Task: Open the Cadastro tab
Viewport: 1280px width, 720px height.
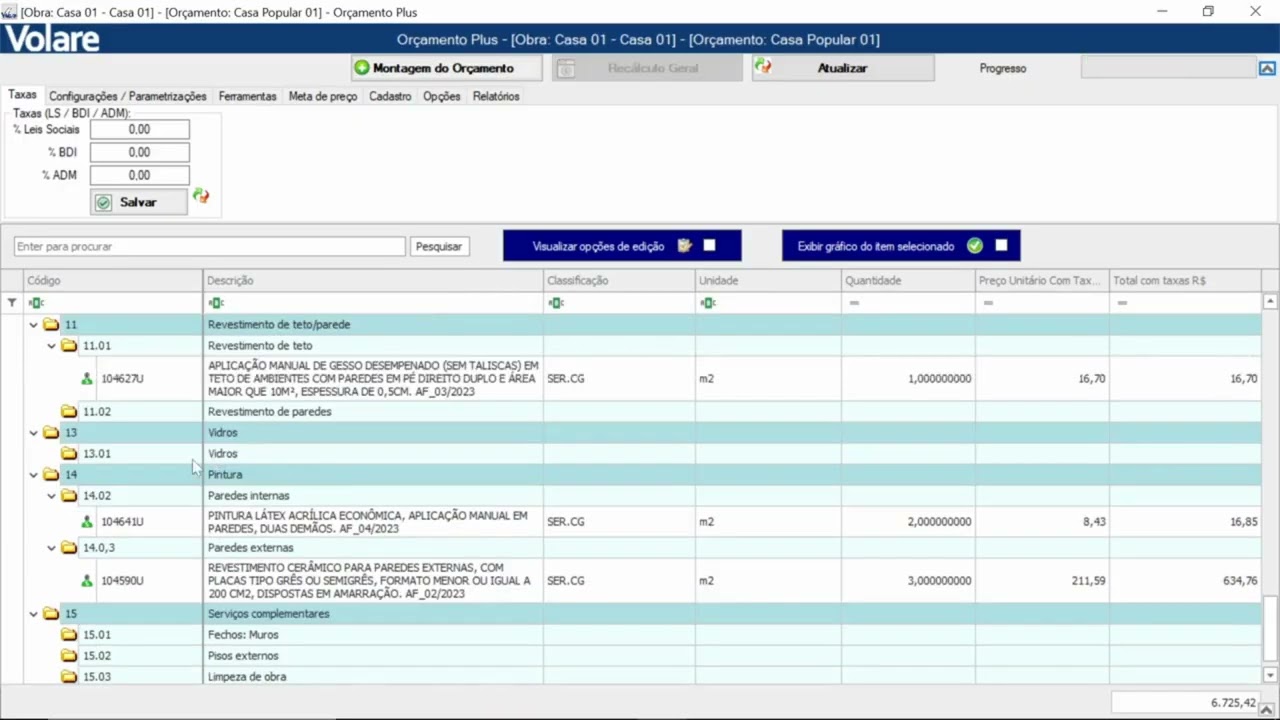Action: click(390, 96)
